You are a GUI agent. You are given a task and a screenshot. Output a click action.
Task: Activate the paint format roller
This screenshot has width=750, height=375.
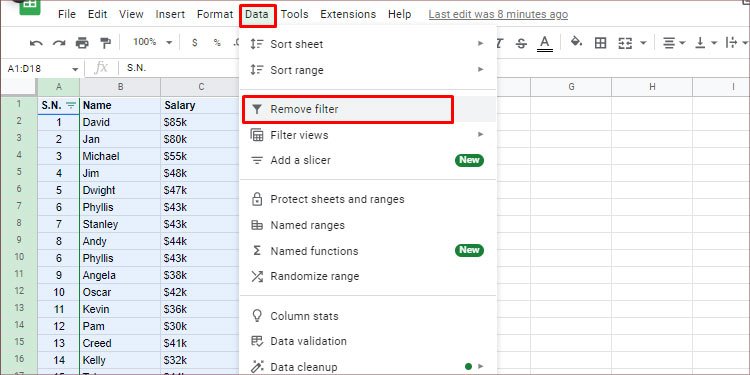pos(105,43)
